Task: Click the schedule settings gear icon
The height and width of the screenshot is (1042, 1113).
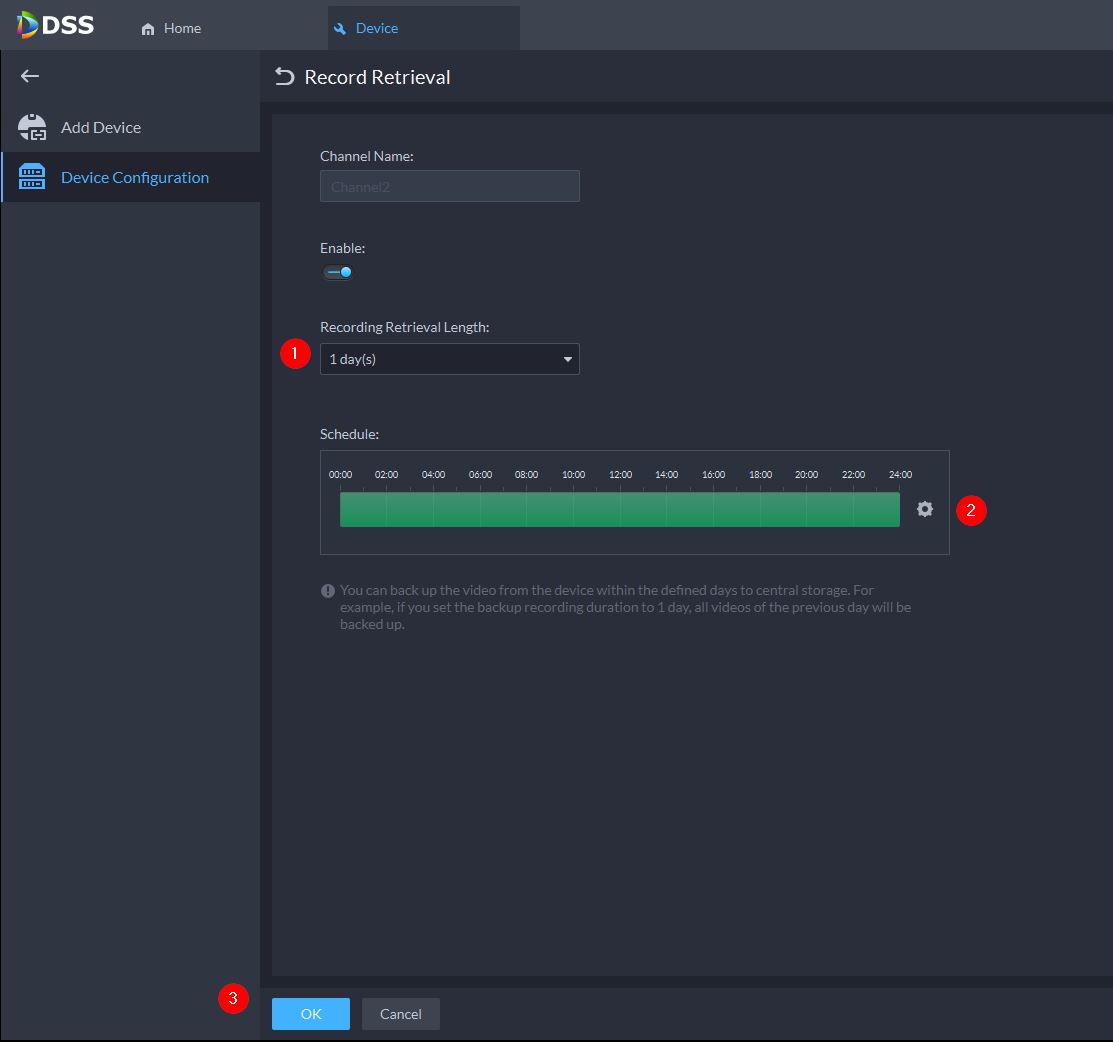Action: point(924,509)
